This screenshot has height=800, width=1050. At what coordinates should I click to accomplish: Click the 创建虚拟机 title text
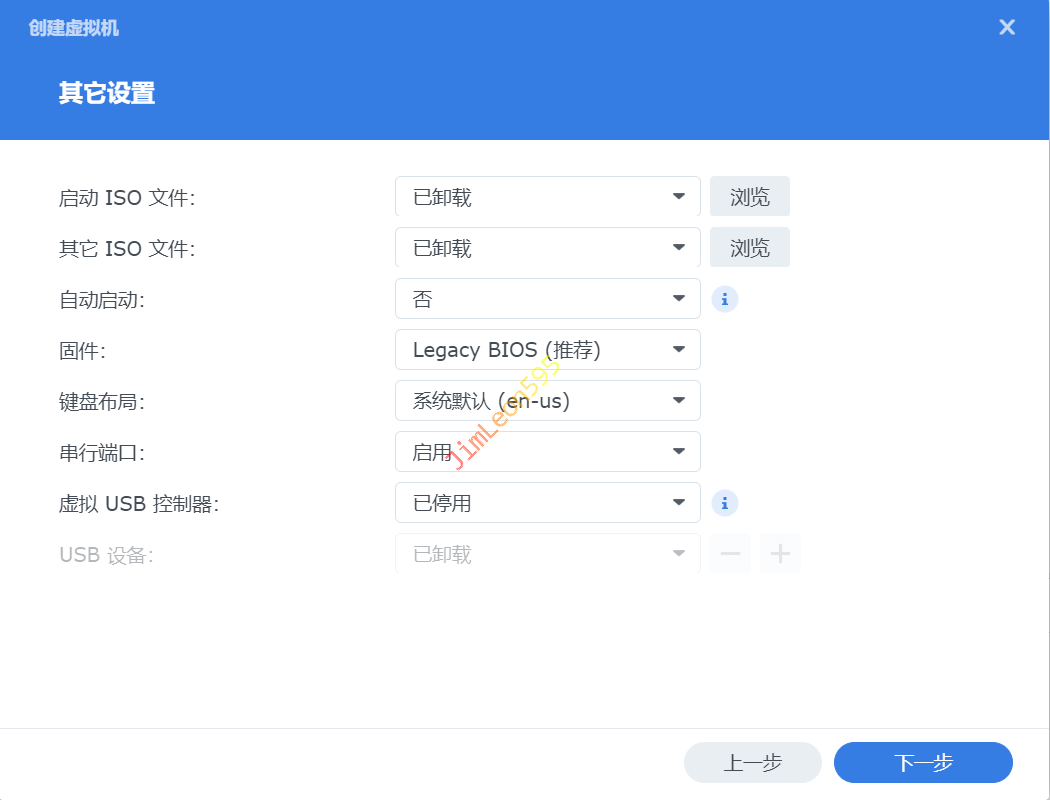click(x=74, y=28)
